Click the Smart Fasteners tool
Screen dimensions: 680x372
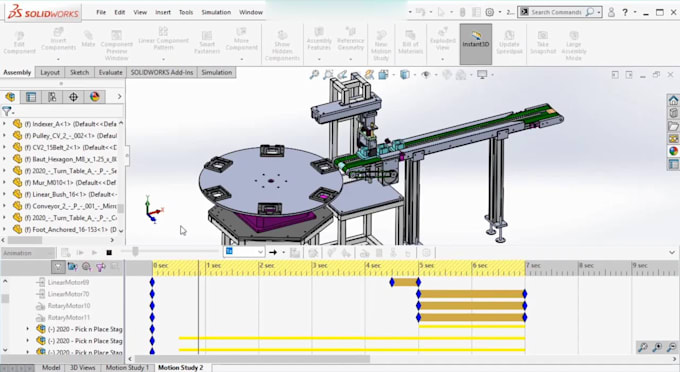[x=207, y=43]
